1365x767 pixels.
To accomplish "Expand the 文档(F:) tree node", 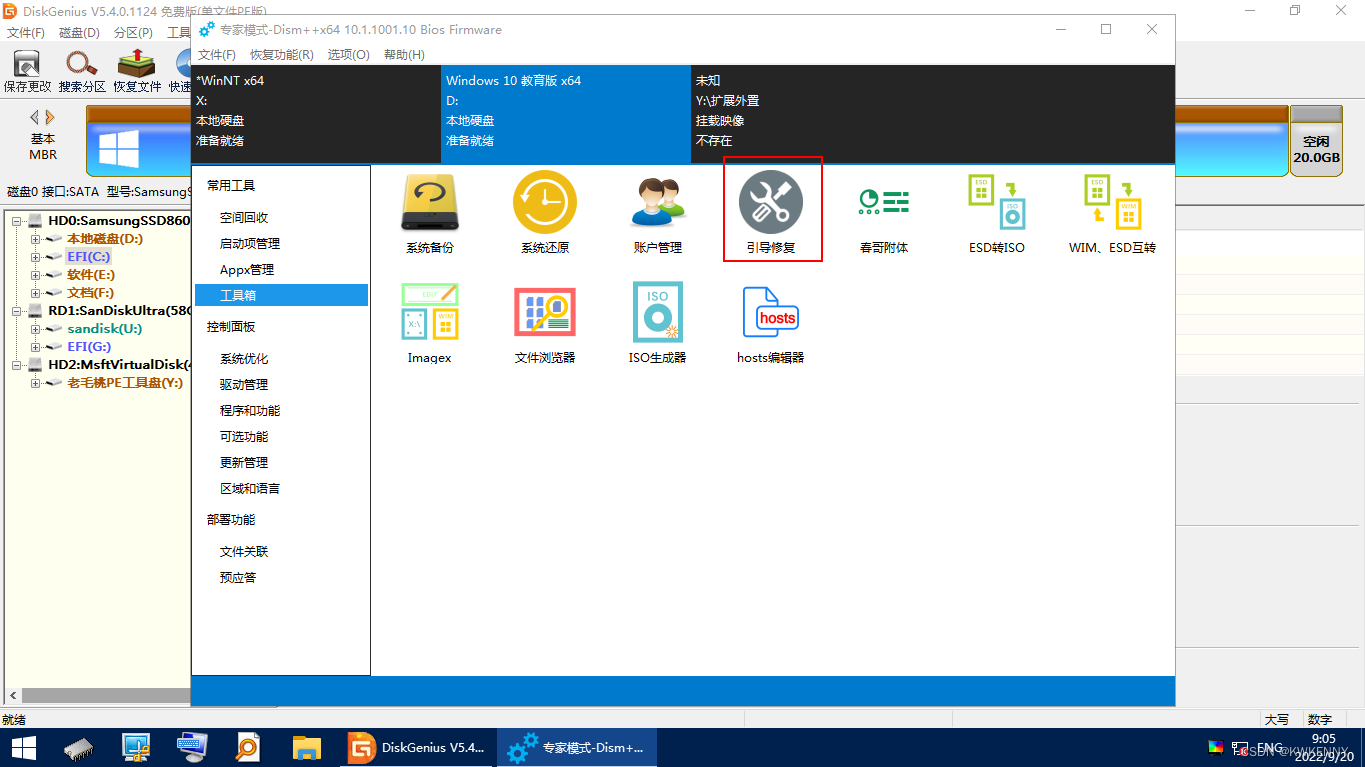I will click(x=35, y=293).
